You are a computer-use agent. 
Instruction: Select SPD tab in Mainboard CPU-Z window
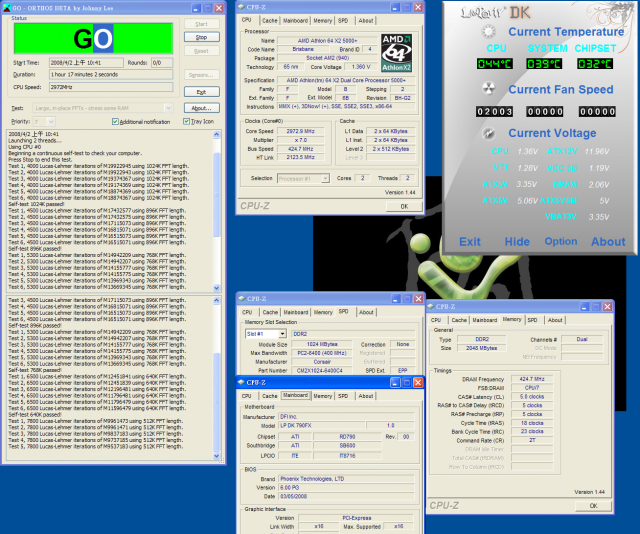click(x=343, y=396)
